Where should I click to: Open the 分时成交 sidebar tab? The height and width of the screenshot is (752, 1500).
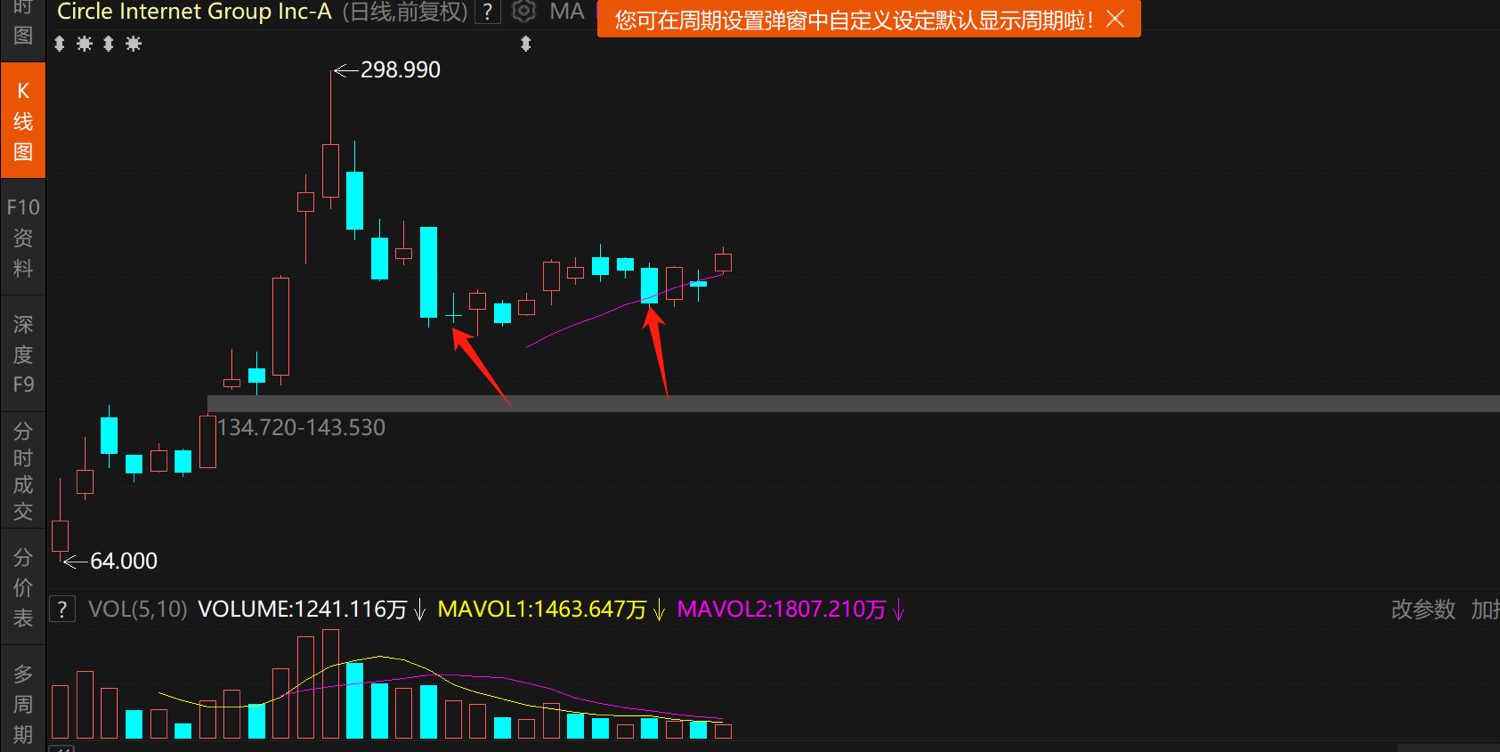point(23,470)
